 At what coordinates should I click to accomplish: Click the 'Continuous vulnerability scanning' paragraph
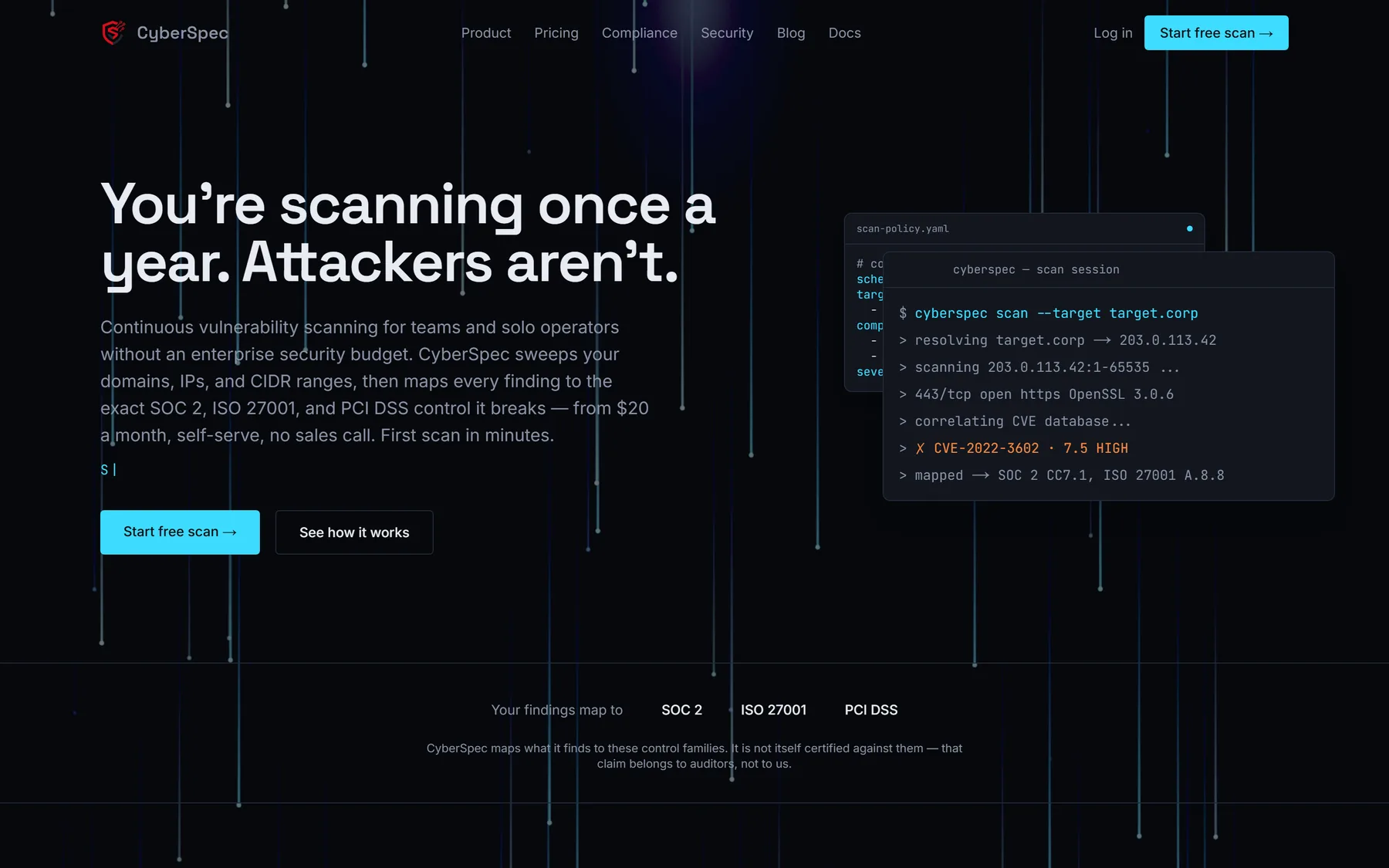pos(375,381)
